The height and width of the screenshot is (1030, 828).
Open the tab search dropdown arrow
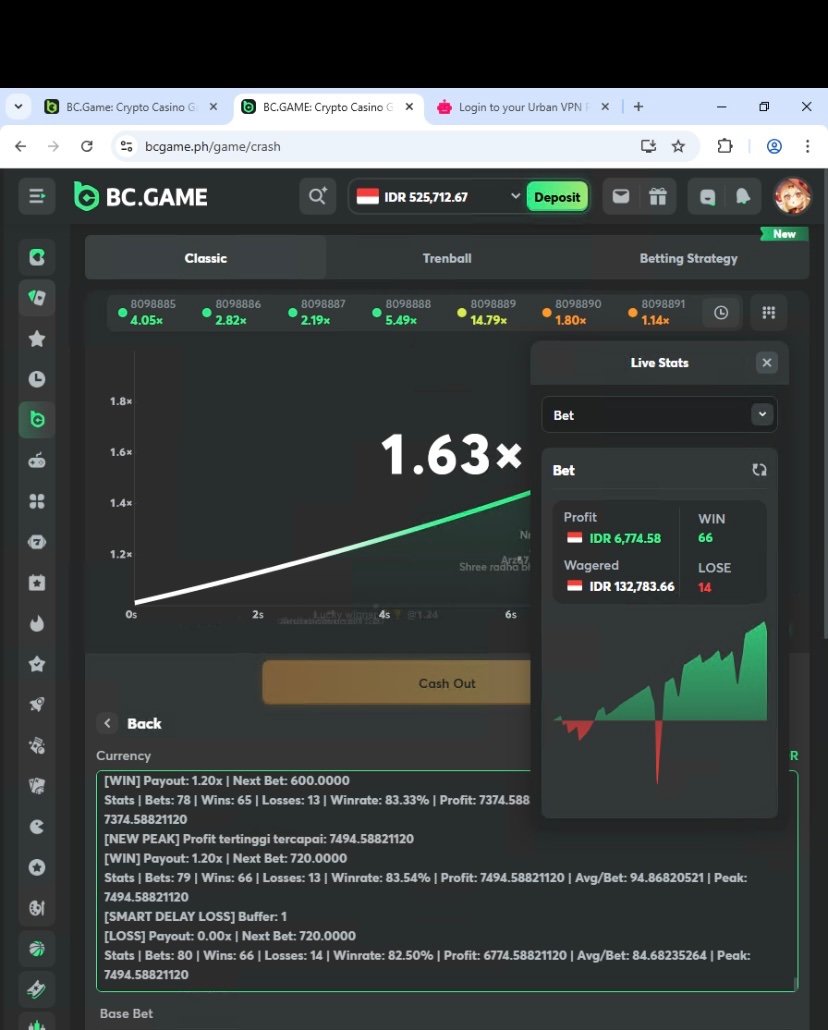18,106
